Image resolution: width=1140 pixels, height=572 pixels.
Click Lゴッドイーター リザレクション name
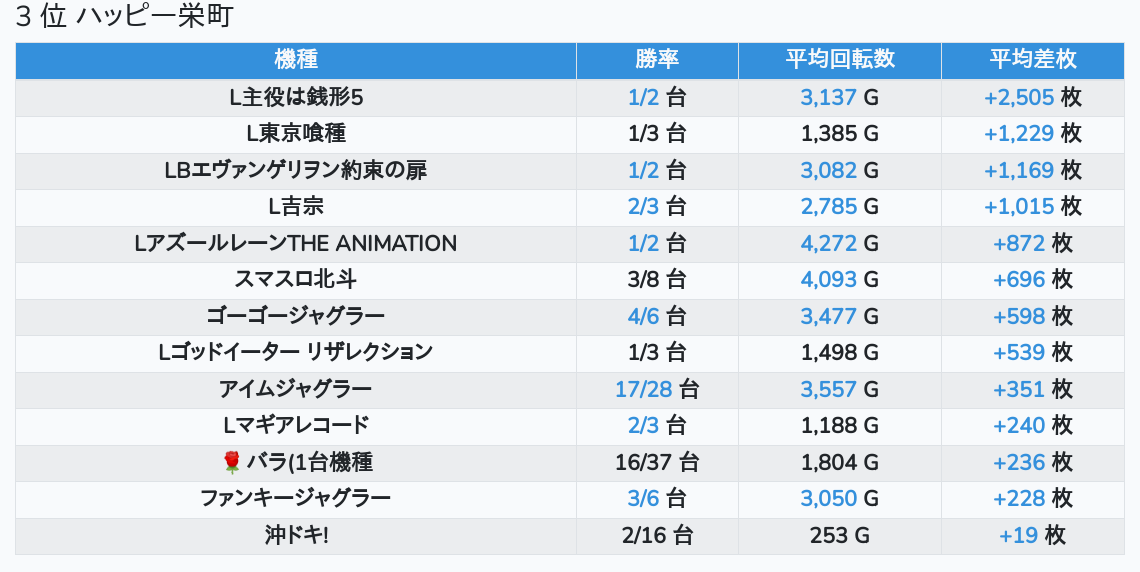click(x=296, y=353)
